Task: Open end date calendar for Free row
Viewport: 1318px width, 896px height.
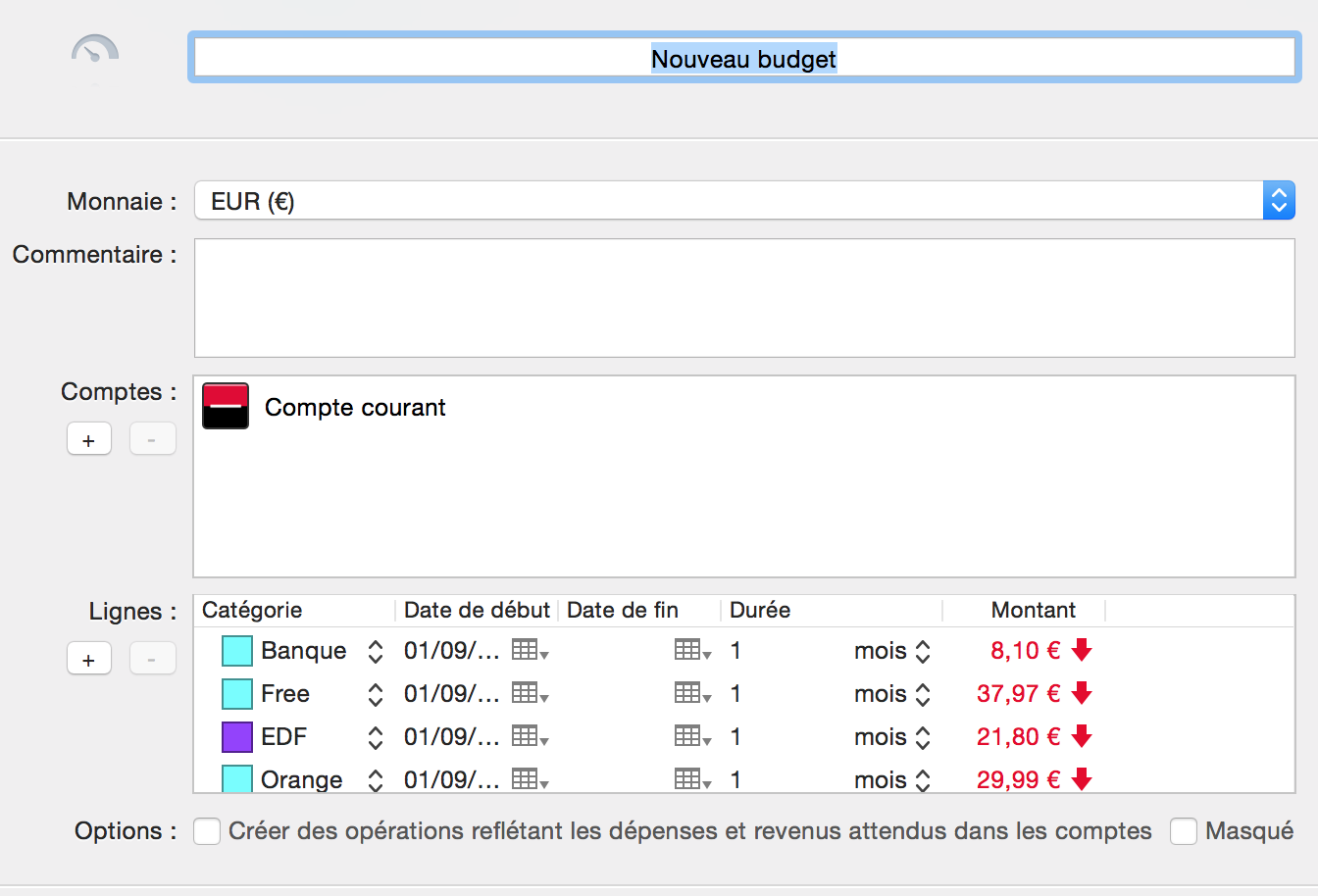Action: click(x=692, y=693)
